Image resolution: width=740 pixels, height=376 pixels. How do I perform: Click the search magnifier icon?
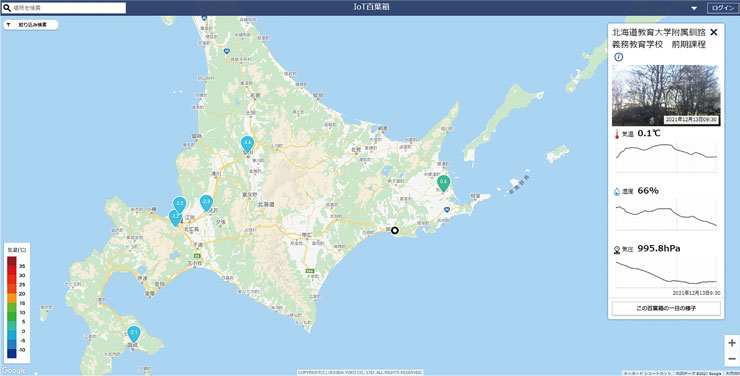[x=7, y=8]
